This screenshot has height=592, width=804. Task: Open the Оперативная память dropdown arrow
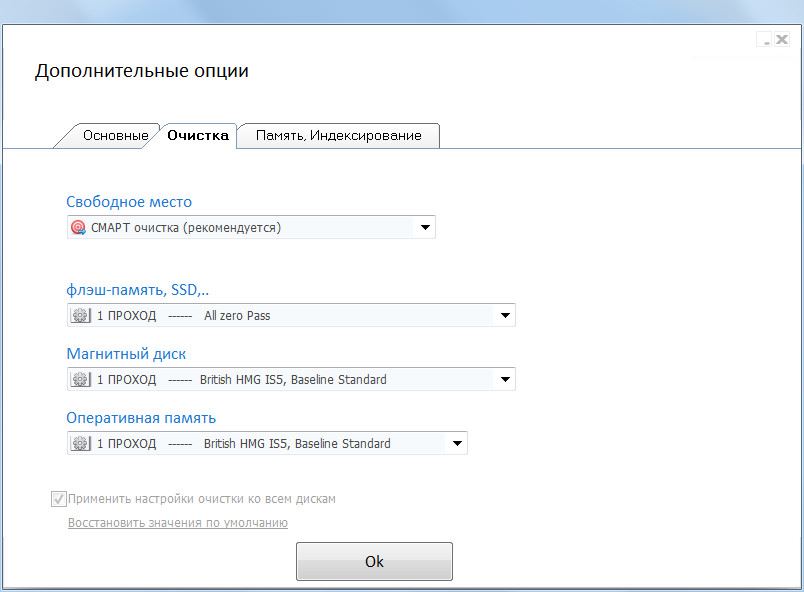coord(457,444)
